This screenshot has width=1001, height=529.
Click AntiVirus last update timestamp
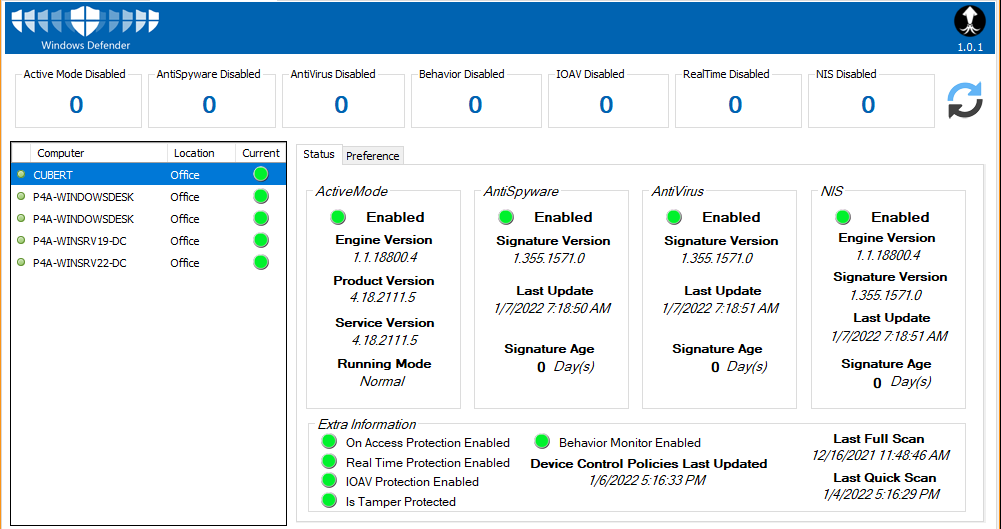720,308
